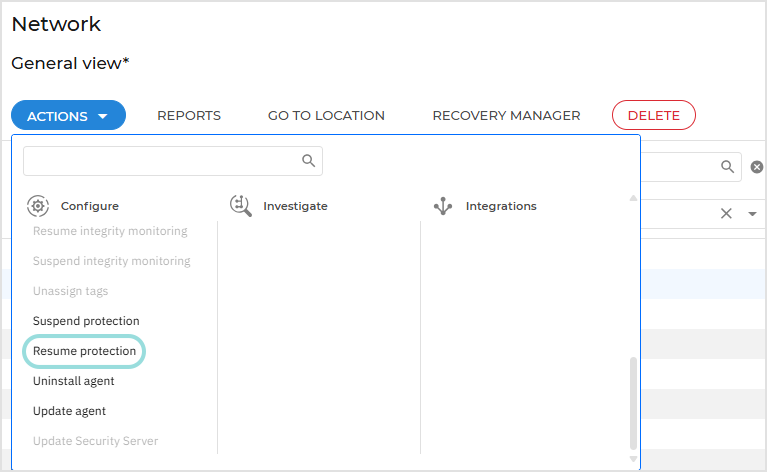Click the magnifier icon in the actions search box

tap(309, 161)
